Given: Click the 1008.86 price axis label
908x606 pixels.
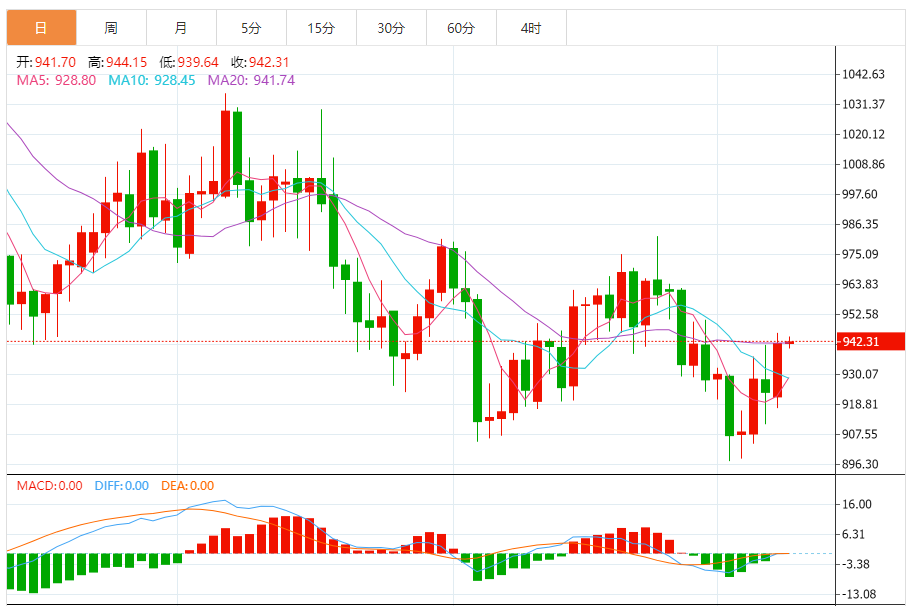Looking at the screenshot, I should [x=863, y=165].
